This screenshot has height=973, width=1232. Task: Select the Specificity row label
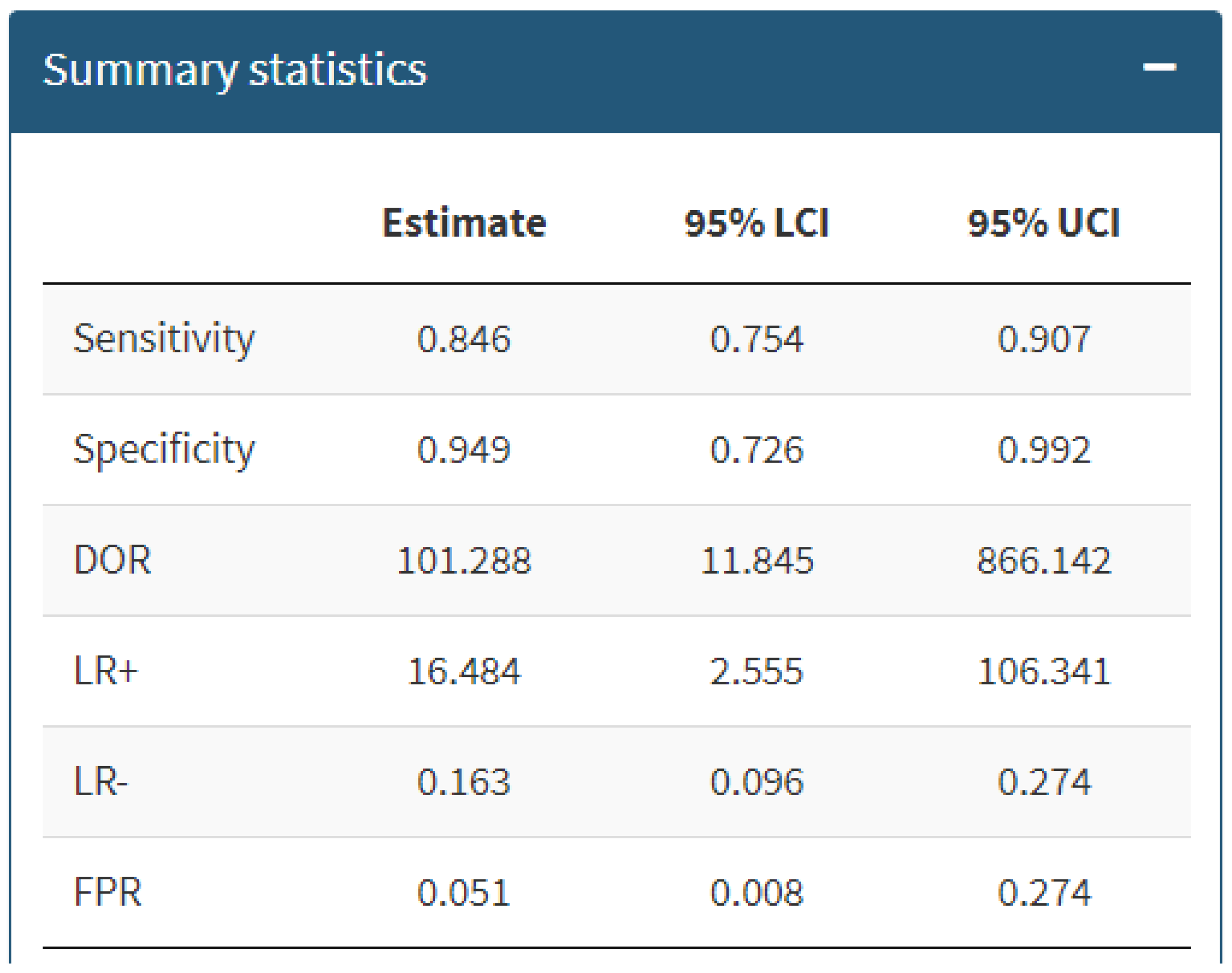[164, 450]
